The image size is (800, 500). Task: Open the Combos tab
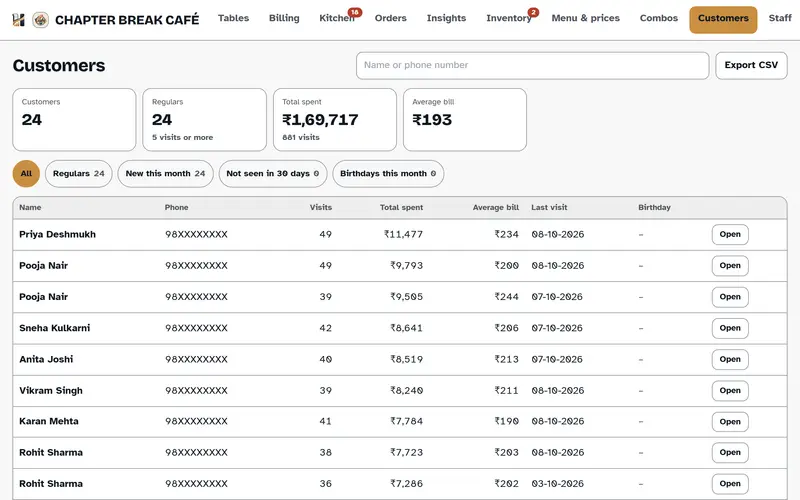659,18
